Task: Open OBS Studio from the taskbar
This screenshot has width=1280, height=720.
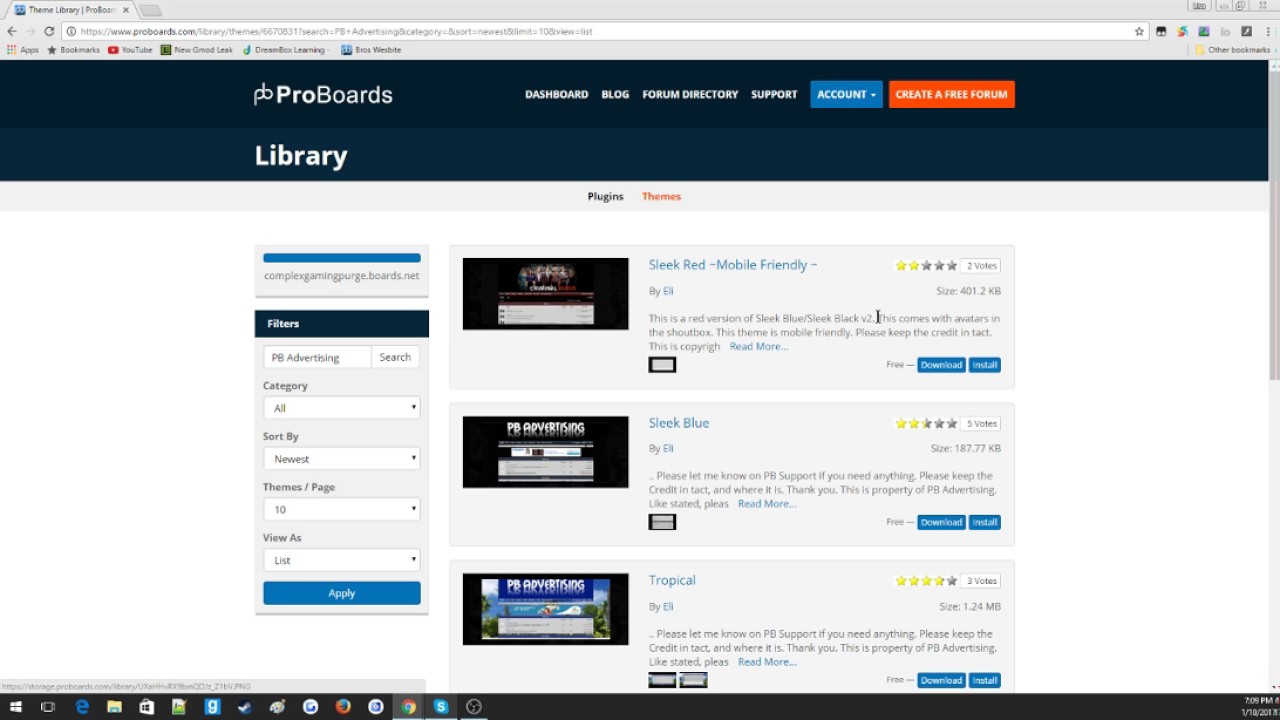Action: click(474, 707)
